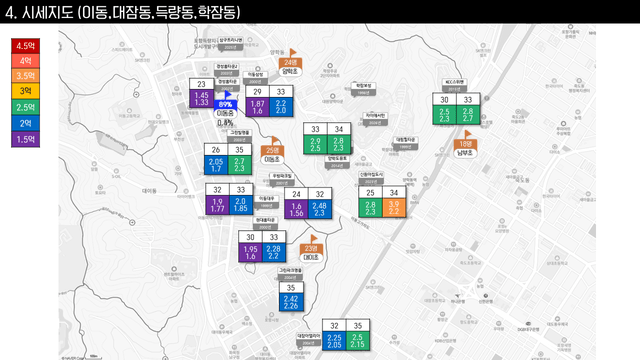Select the size 29 header cell
The height and width of the screenshot is (360, 640).
point(258,92)
